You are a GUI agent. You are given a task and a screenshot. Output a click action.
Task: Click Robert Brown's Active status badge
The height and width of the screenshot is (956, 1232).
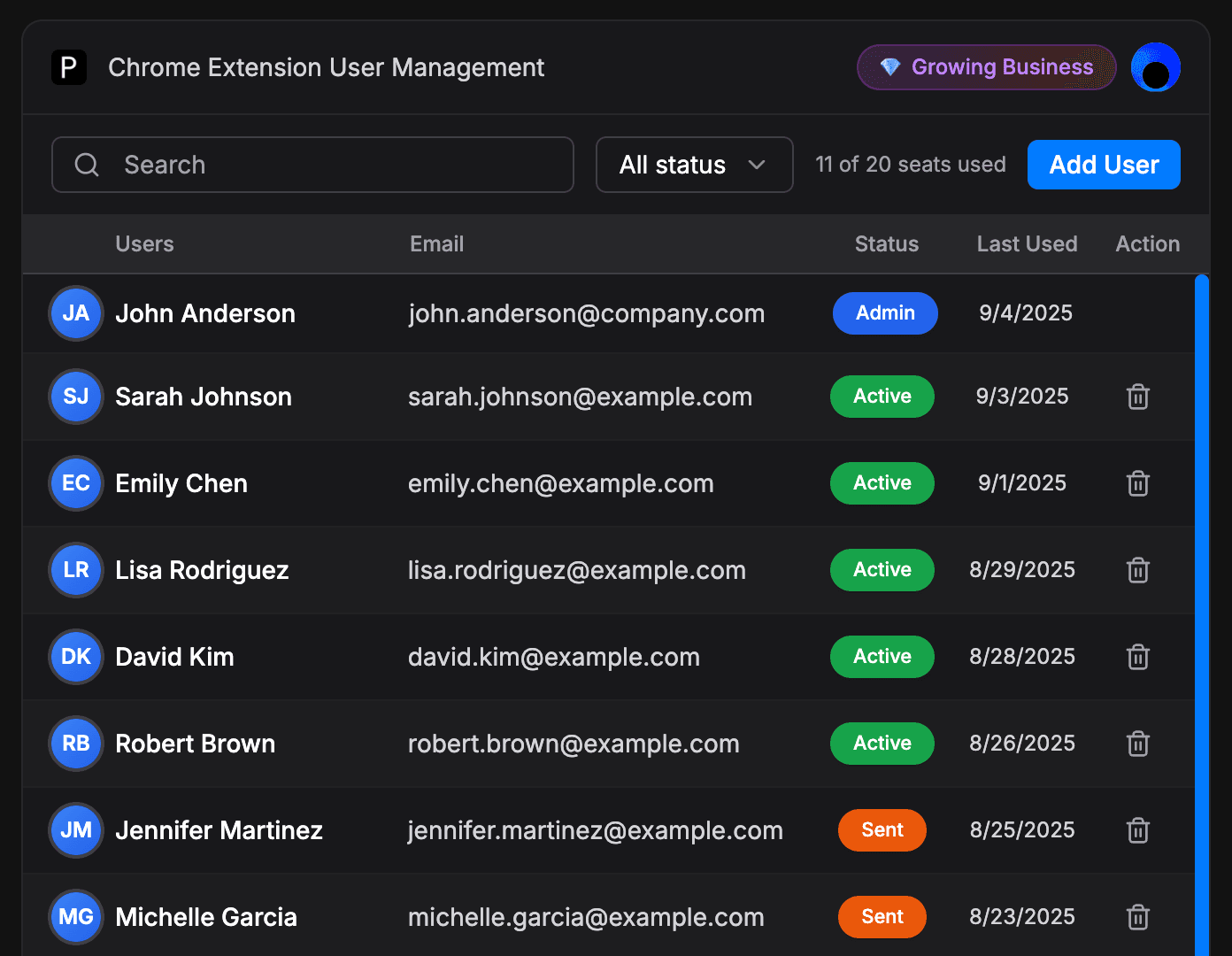pyautogui.click(x=882, y=744)
